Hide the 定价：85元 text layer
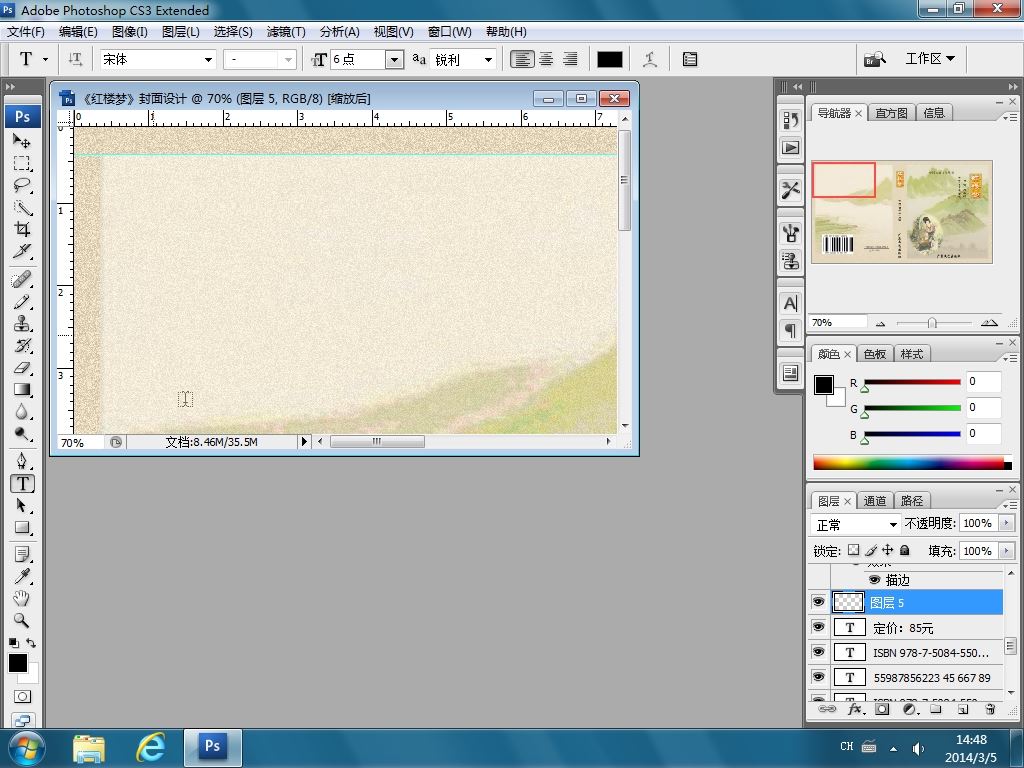This screenshot has height=768, width=1024. (x=818, y=627)
